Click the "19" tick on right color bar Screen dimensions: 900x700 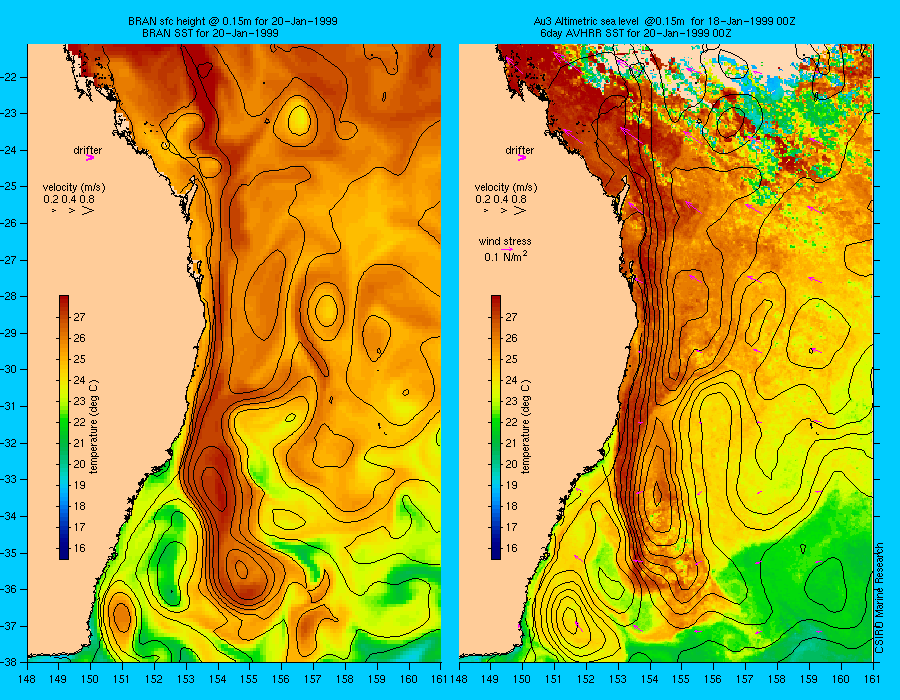coord(511,485)
